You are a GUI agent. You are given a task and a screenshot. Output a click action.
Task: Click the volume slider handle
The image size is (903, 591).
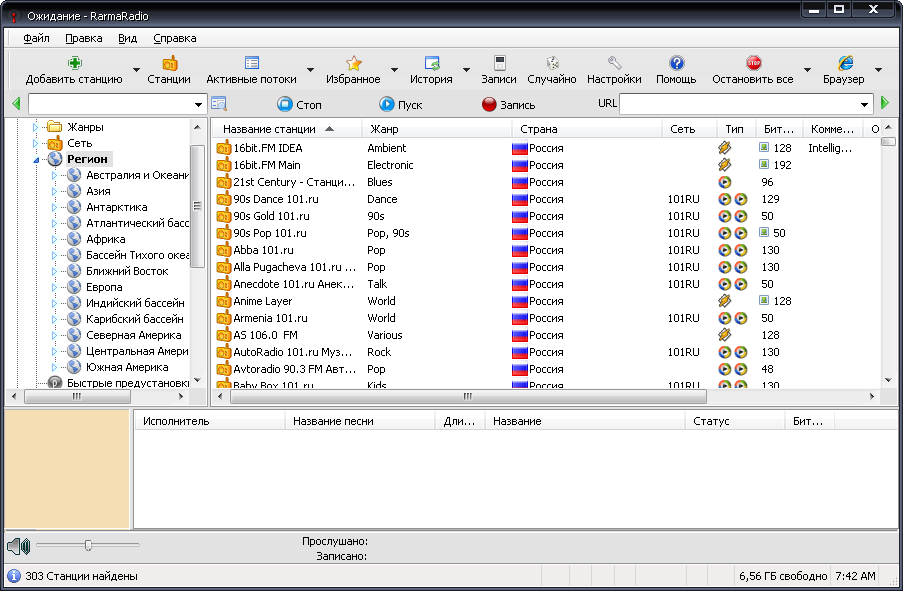click(89, 545)
